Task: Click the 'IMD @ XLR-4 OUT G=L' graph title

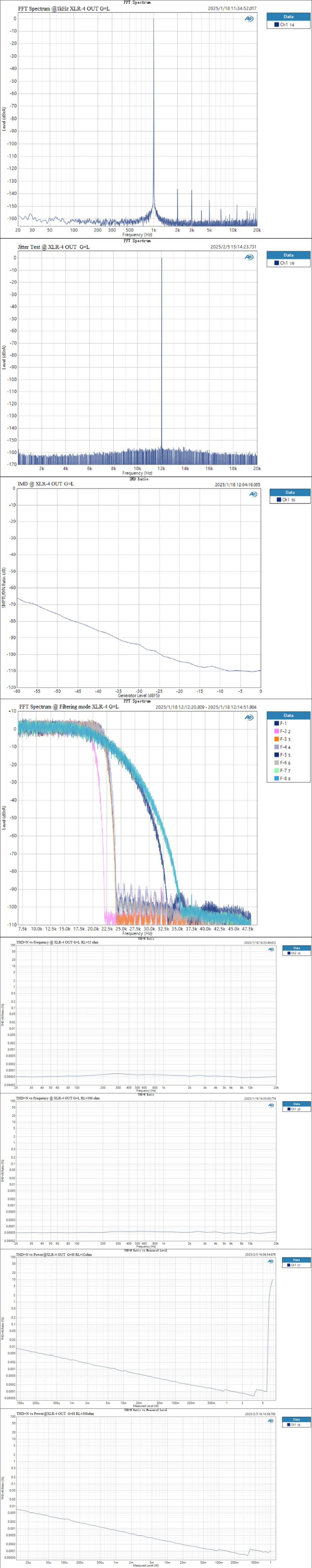Action: [45, 484]
